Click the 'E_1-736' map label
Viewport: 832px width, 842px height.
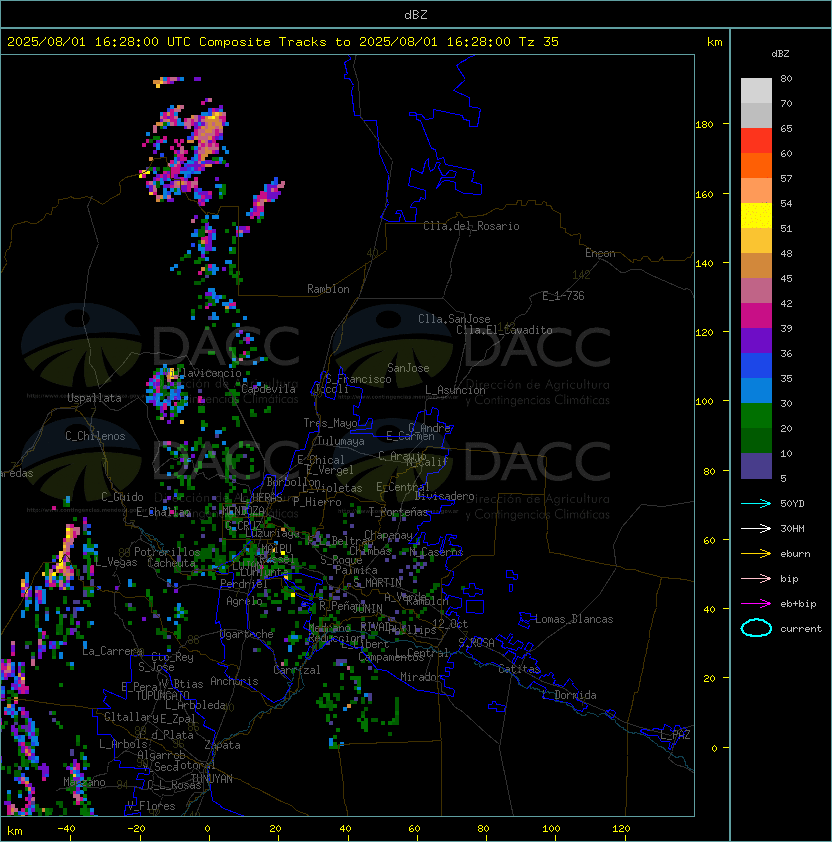[x=563, y=296]
